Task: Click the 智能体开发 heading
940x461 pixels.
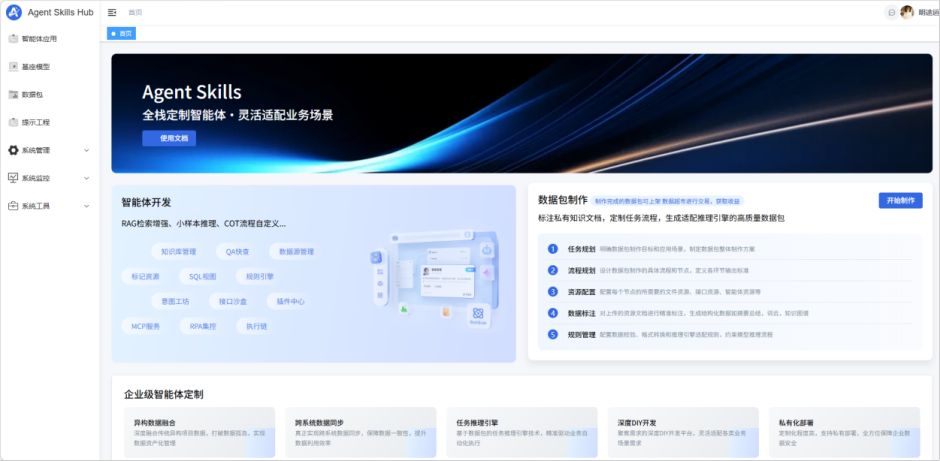Action: pyautogui.click(x=146, y=203)
